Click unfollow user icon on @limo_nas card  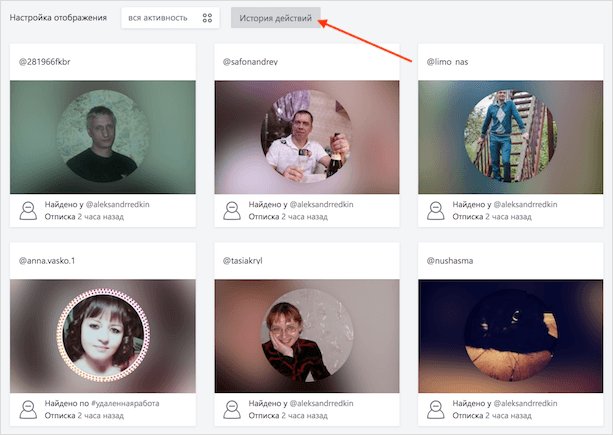pyautogui.click(x=436, y=211)
